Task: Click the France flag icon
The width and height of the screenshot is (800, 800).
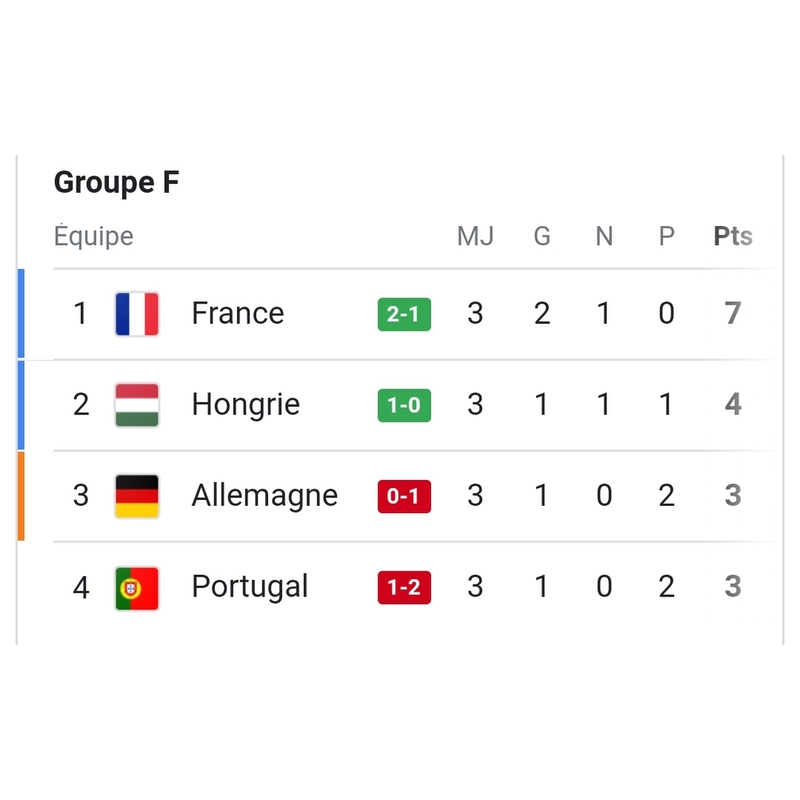Action: coord(137,314)
